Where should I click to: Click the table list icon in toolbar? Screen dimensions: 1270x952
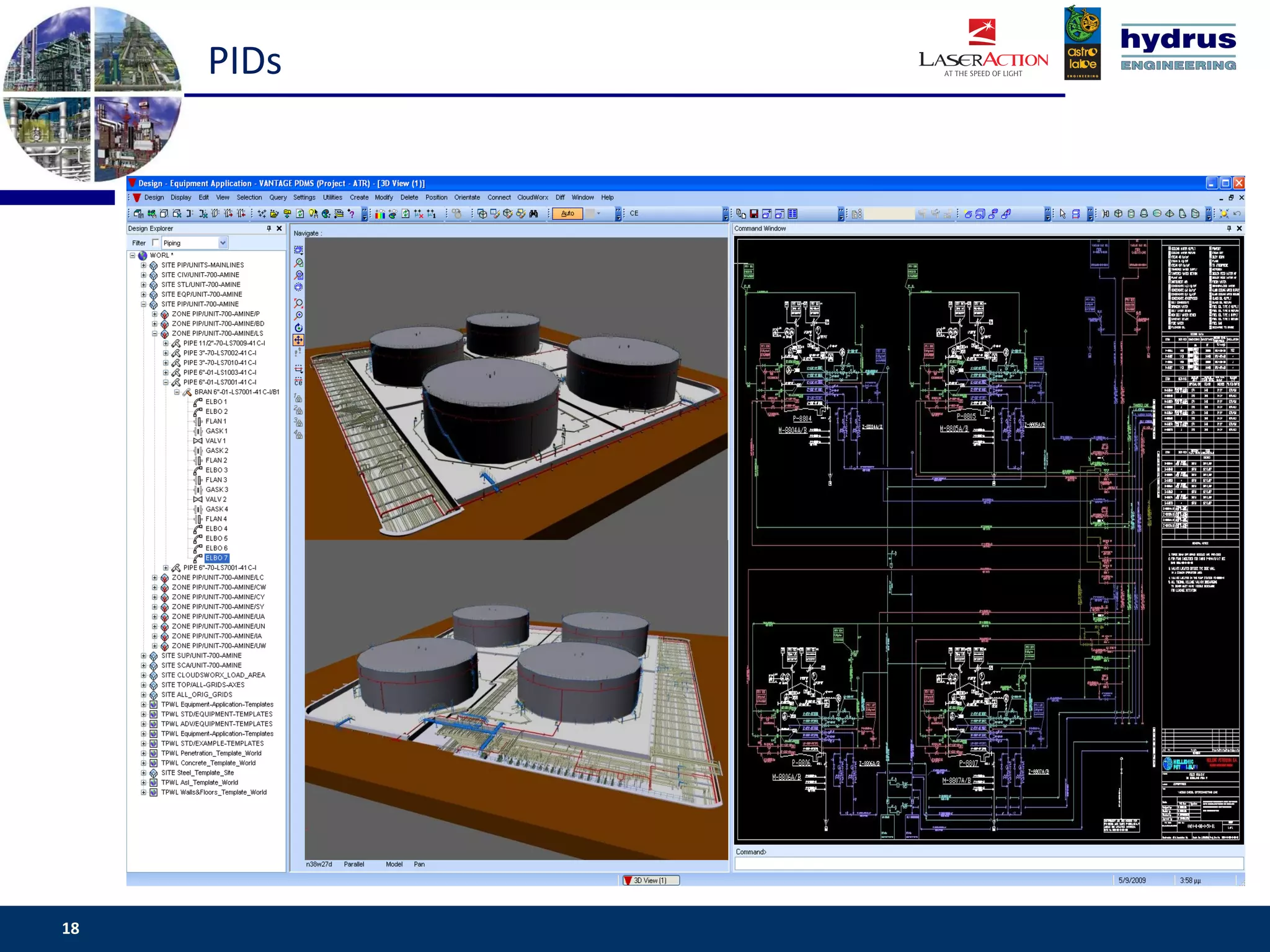pyautogui.click(x=793, y=214)
